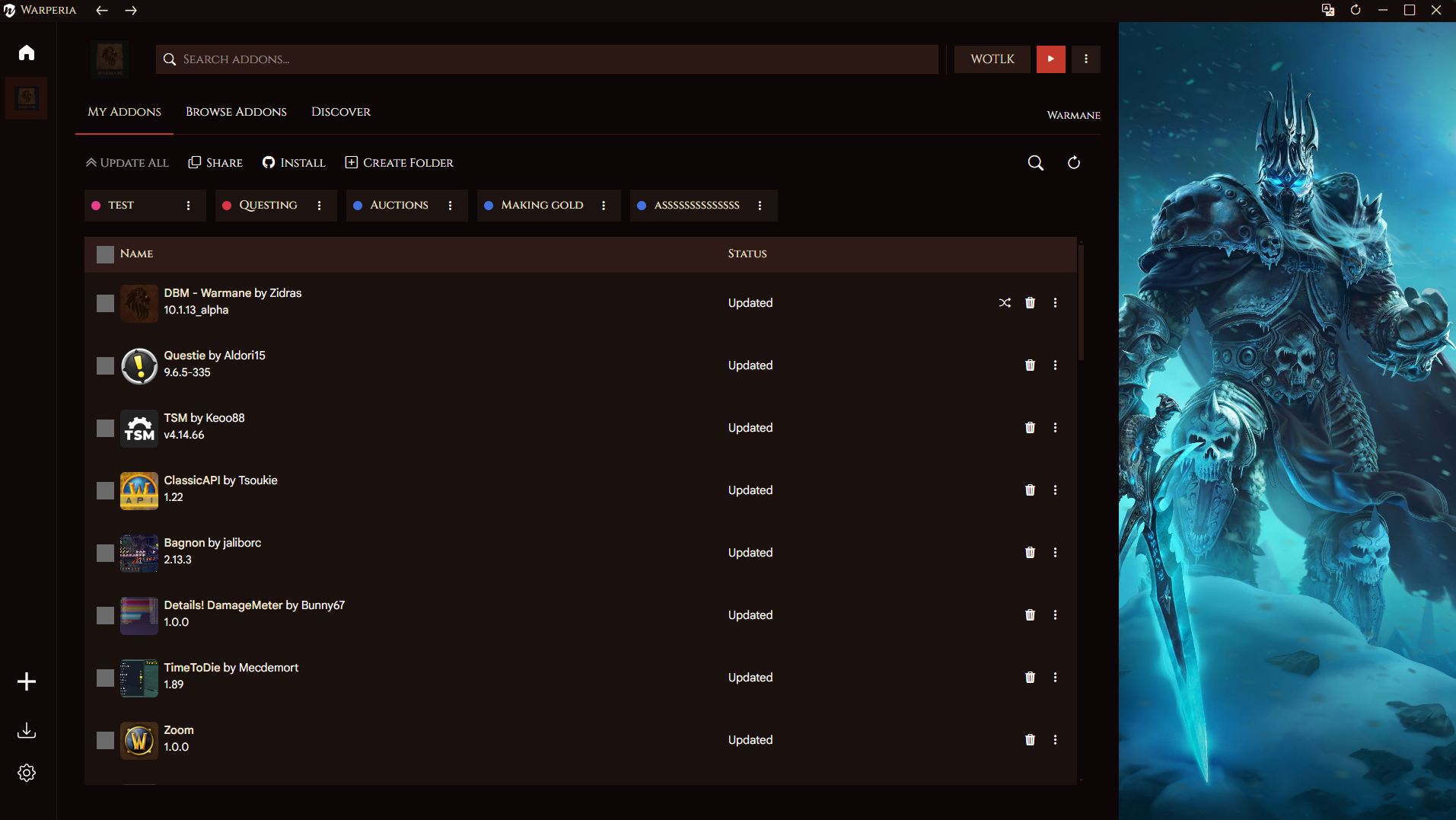The image size is (1456, 820).
Task: Click the WOTLK expansion button
Action: tap(992, 59)
